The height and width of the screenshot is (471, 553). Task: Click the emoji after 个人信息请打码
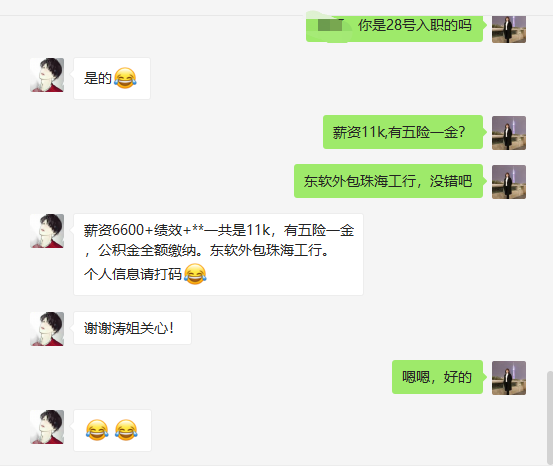coord(195,274)
